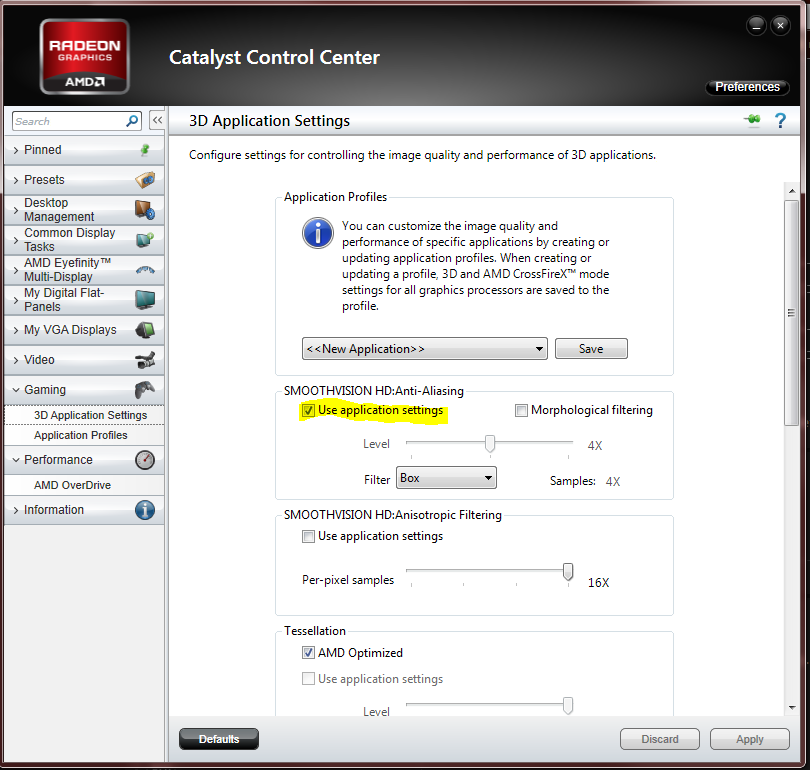Check Anisotropic Filtering Use application settings
This screenshot has width=810, height=770.
tap(308, 537)
